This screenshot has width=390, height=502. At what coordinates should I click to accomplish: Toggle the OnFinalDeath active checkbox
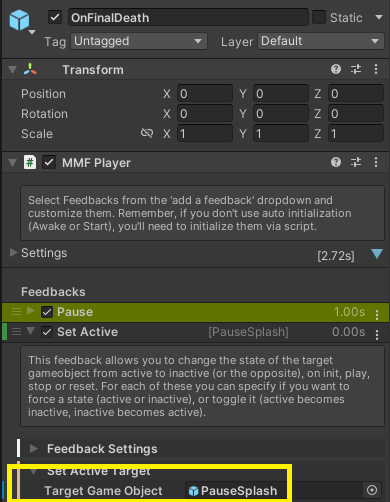click(55, 17)
